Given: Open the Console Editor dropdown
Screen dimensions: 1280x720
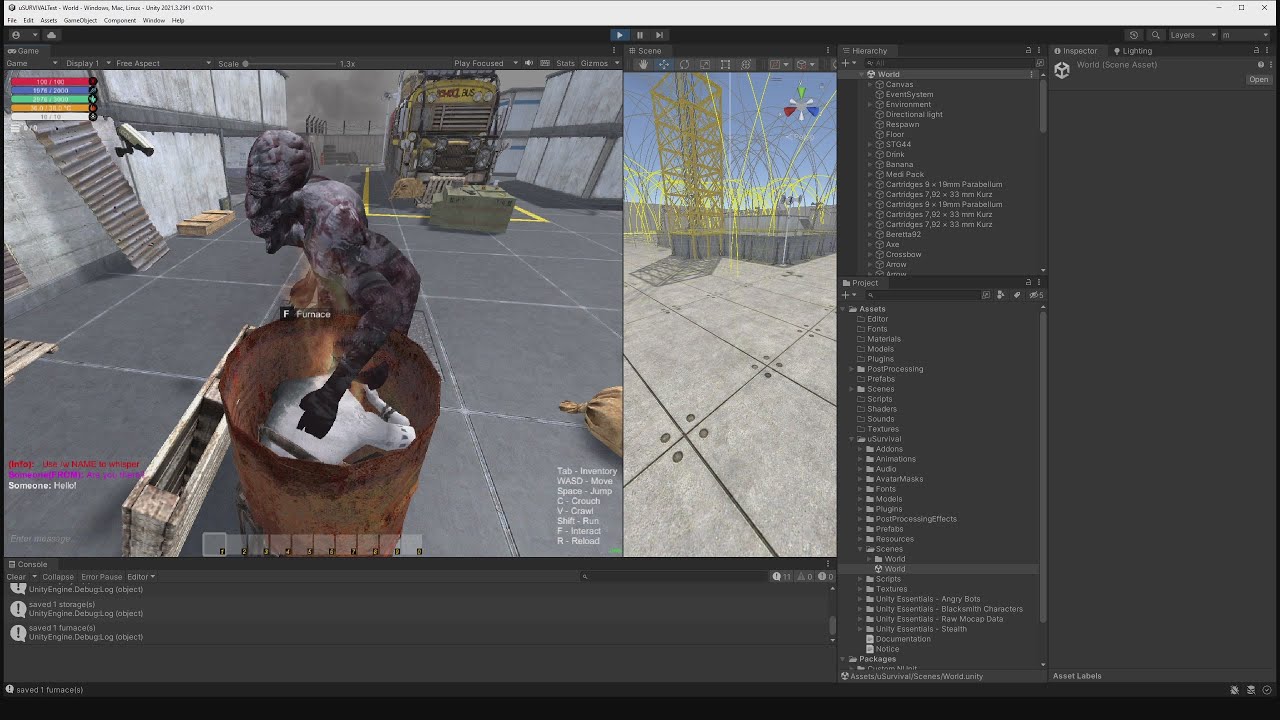Looking at the screenshot, I should click(141, 577).
